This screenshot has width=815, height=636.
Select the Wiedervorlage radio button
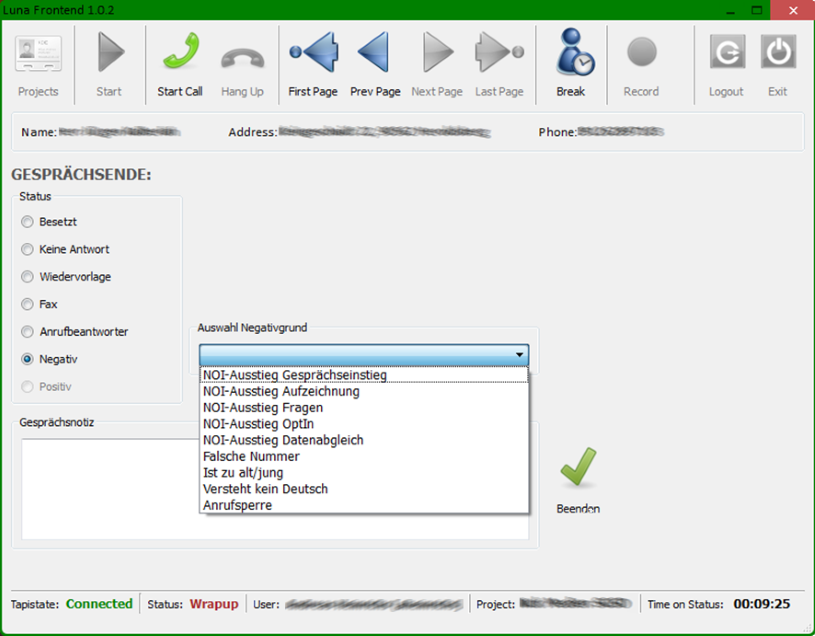[x=28, y=277]
